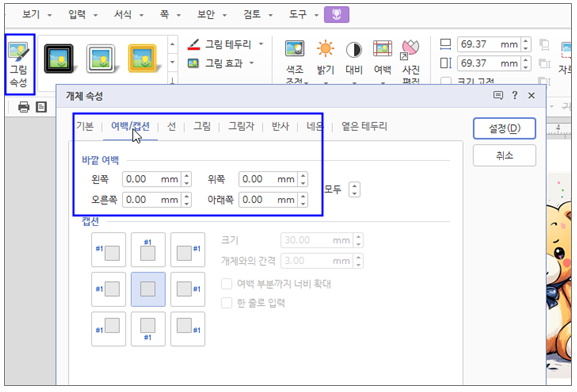Open the 쪽 menu
The image size is (577, 392).
click(164, 14)
